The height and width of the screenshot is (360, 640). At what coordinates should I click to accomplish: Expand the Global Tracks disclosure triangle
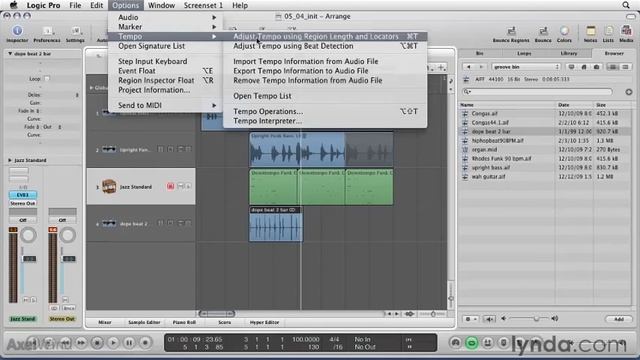tap(91, 87)
